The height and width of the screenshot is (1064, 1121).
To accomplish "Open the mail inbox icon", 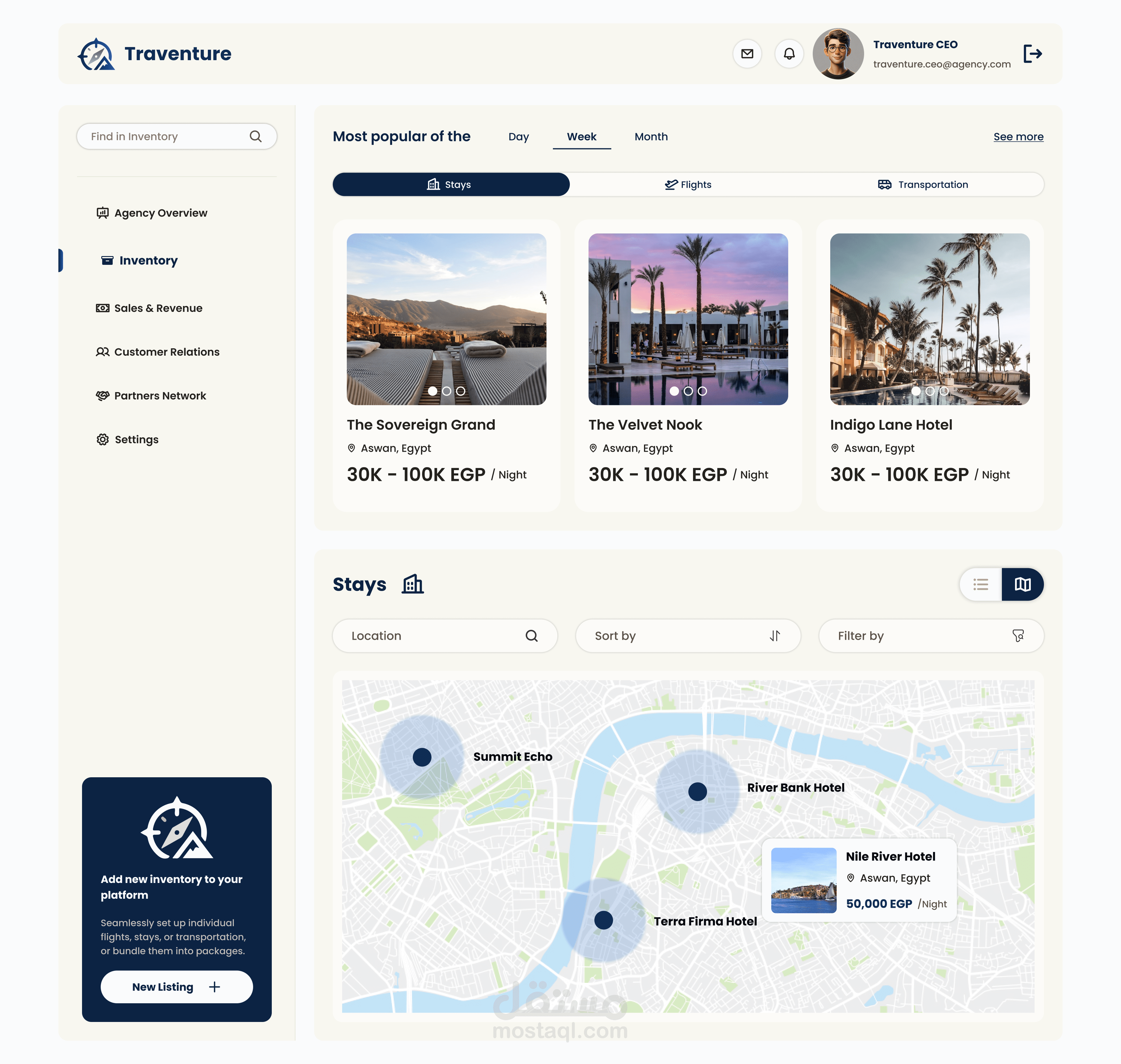I will pos(747,54).
